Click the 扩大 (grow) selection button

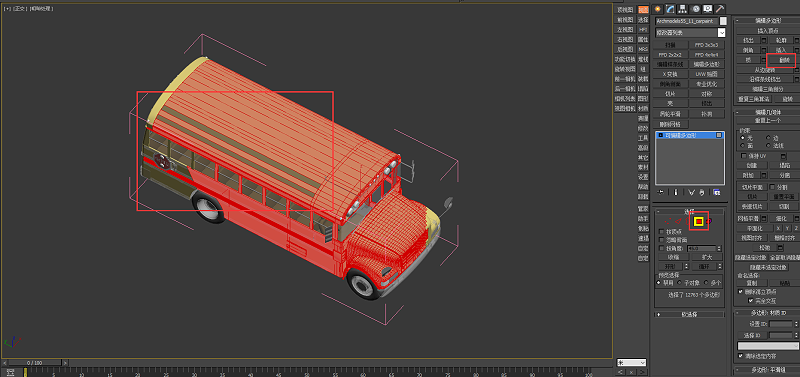point(707,257)
